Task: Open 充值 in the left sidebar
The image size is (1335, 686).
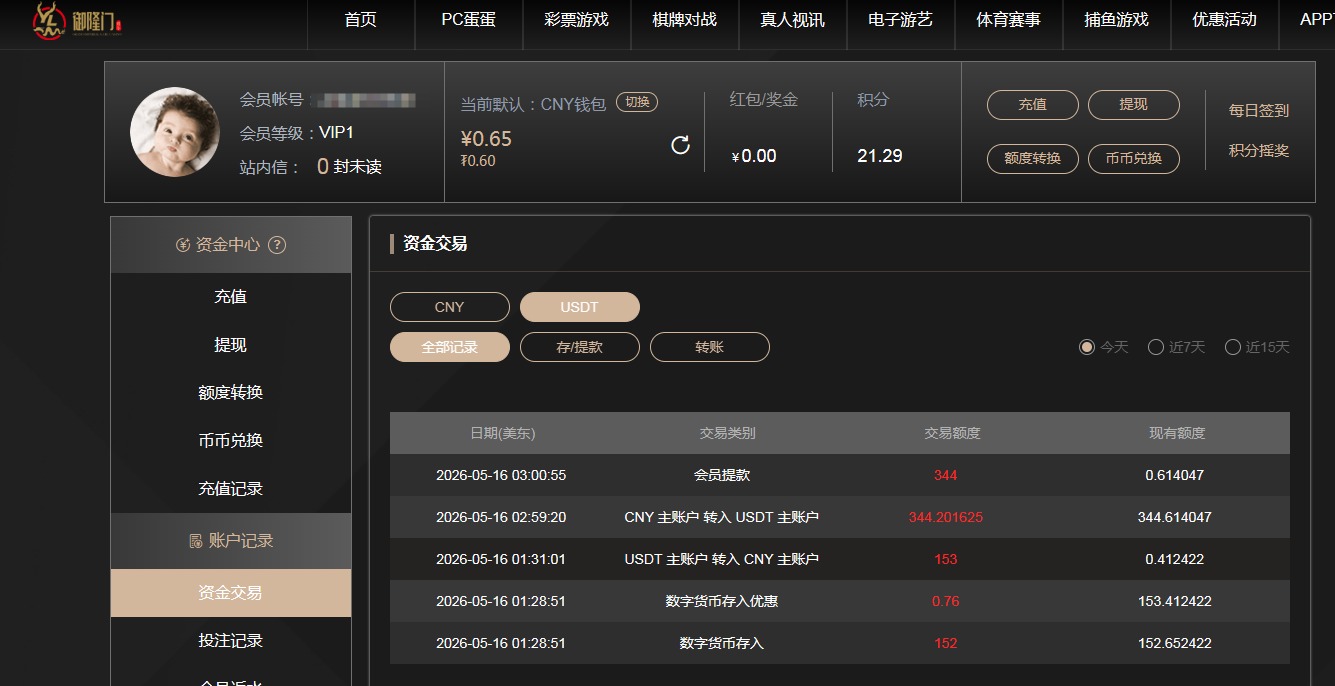Action: tap(231, 297)
